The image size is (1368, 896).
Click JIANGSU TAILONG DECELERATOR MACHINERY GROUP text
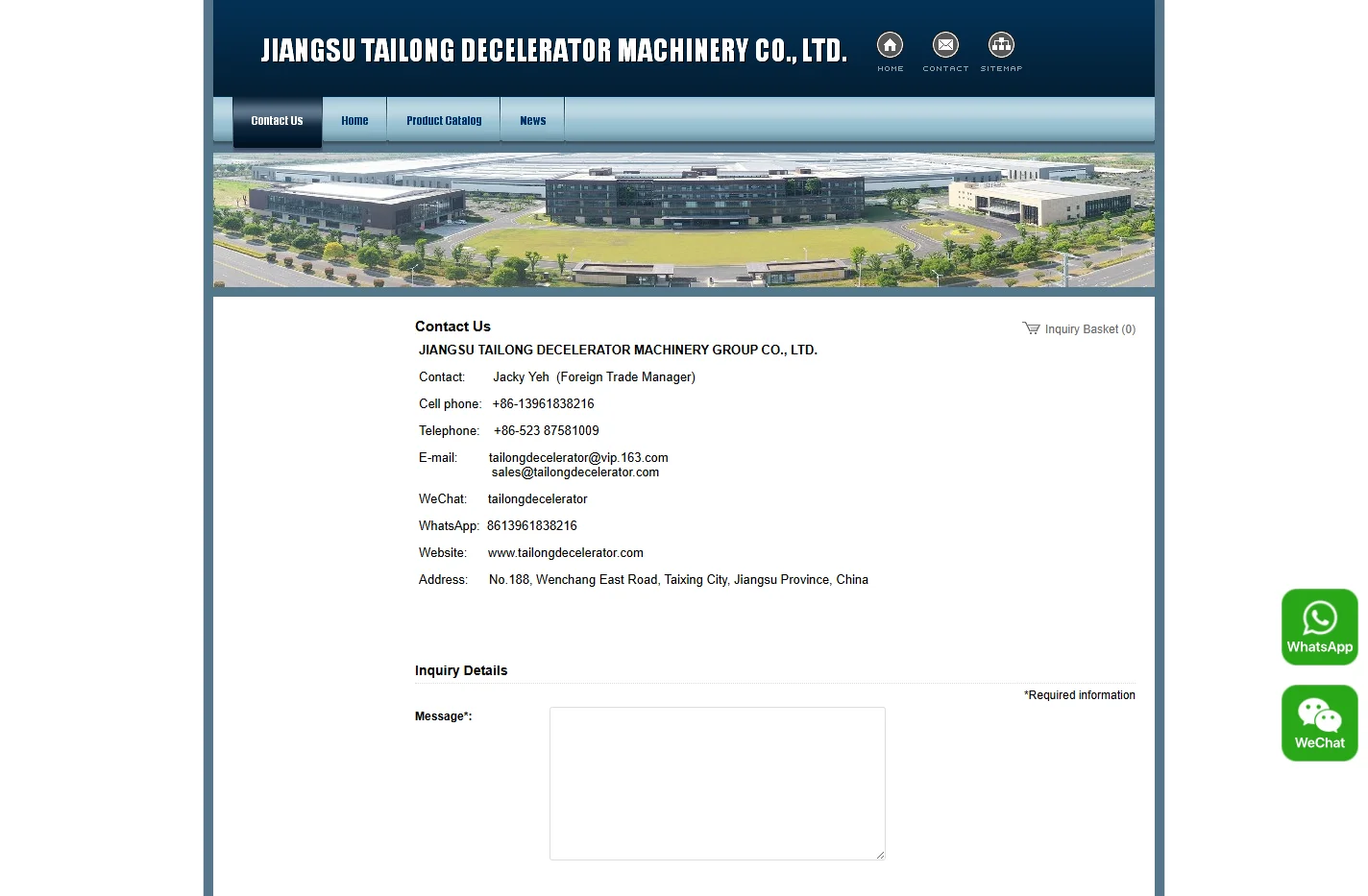tap(618, 351)
